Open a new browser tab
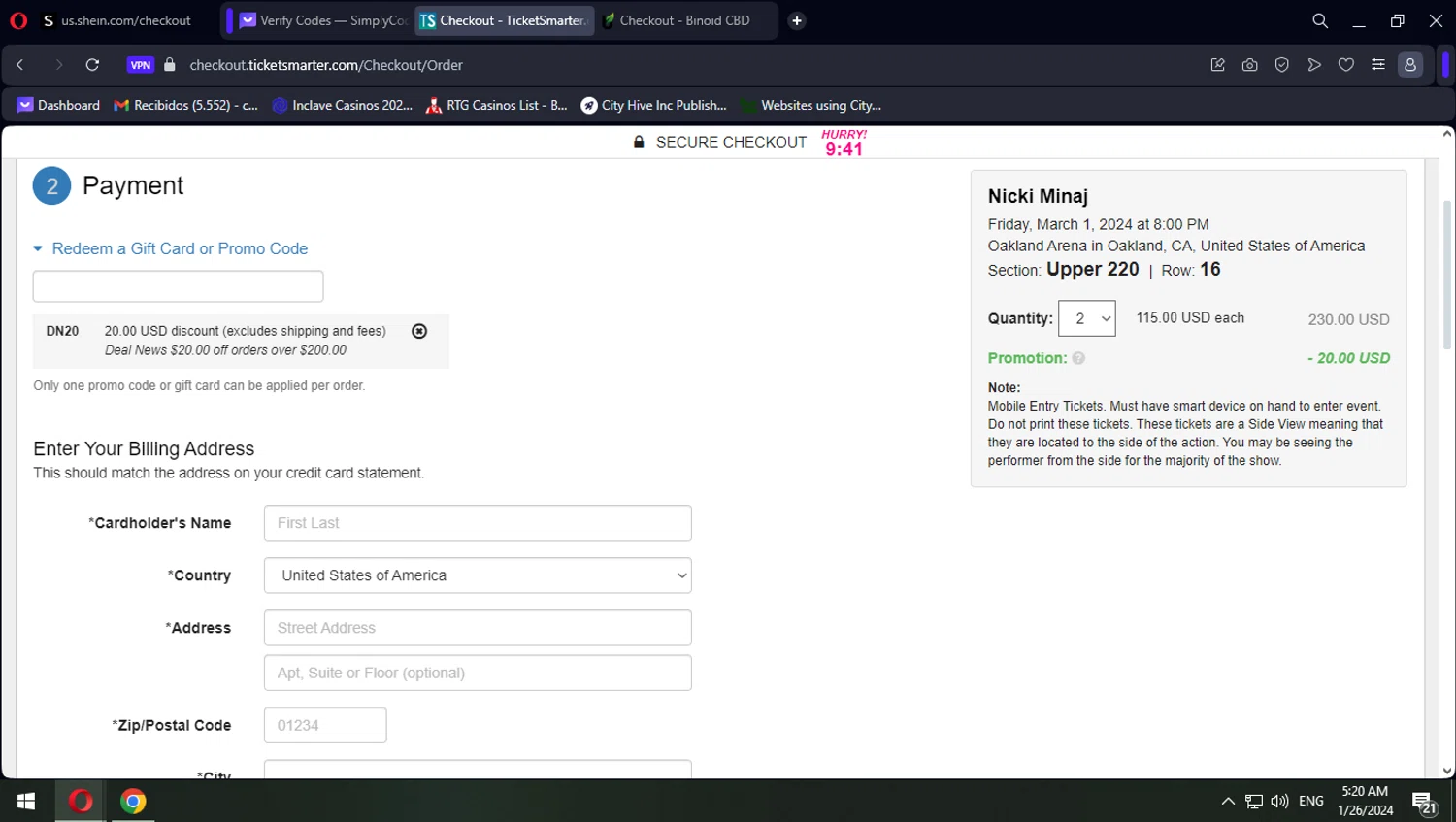 point(797,20)
